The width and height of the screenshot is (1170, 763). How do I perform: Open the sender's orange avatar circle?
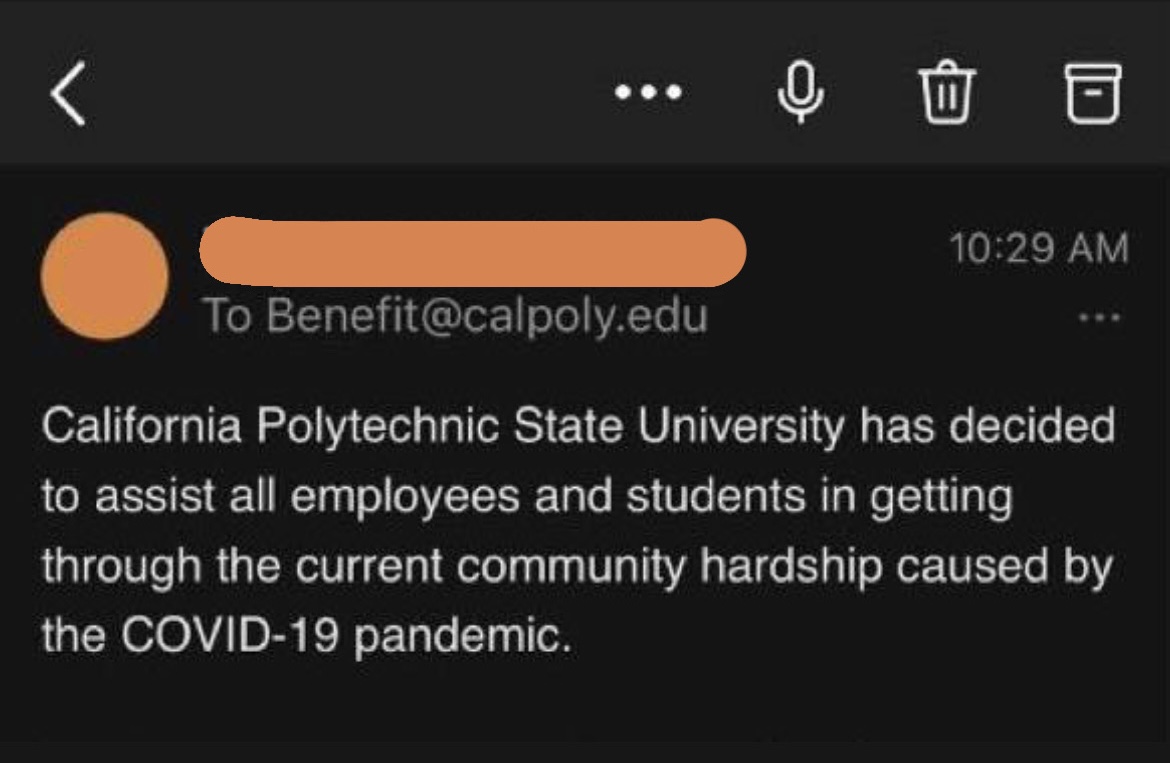click(105, 275)
